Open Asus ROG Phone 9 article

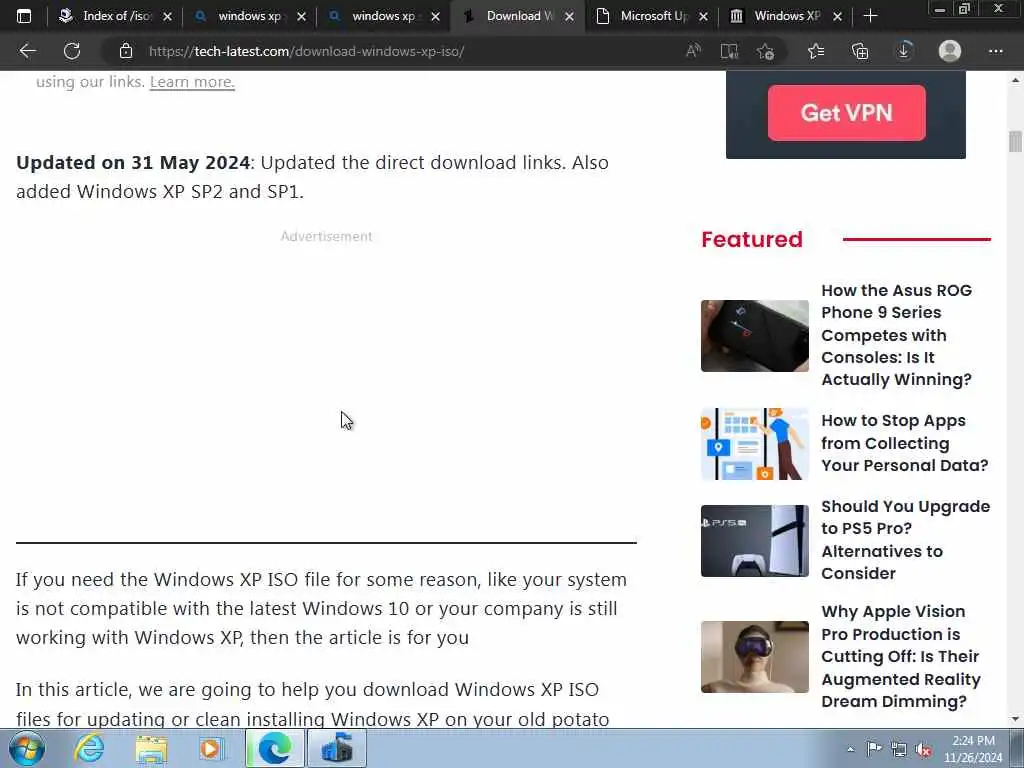896,334
